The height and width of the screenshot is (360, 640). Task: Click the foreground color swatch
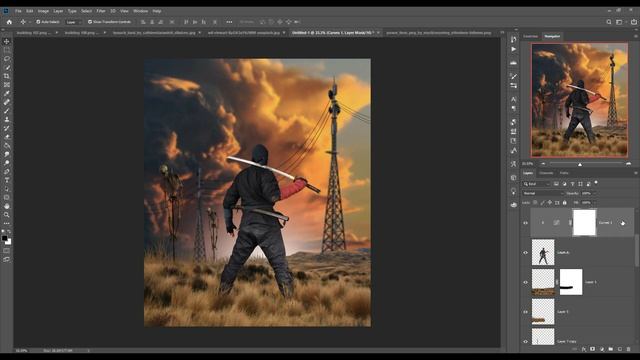pyautogui.click(x=4, y=238)
